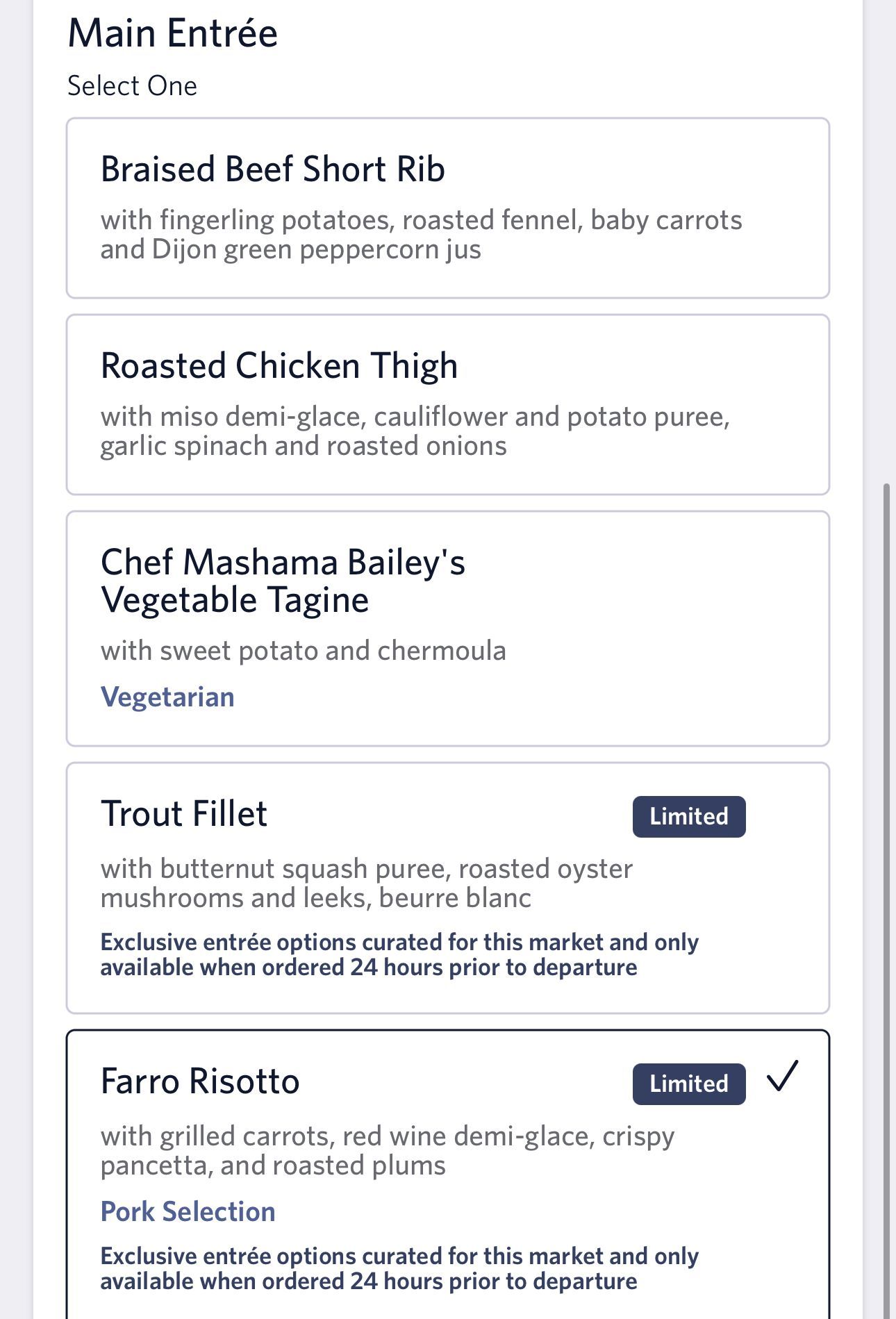Click the Limited badge on Farro Risotto
The width and height of the screenshot is (896, 1319).
click(688, 1084)
